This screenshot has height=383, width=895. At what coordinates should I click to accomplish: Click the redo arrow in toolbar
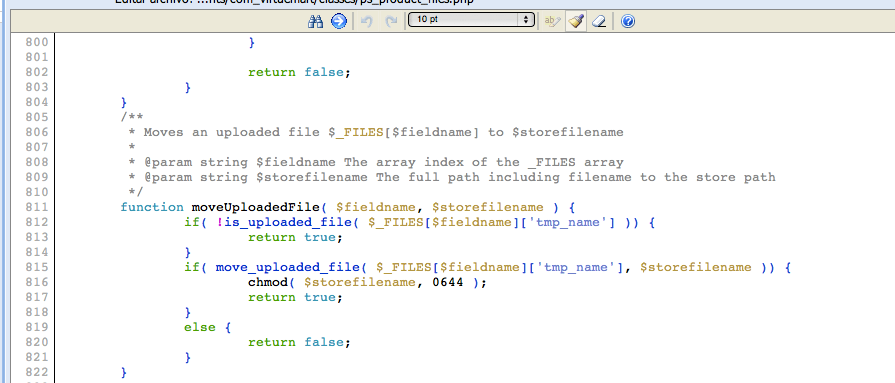pos(391,22)
